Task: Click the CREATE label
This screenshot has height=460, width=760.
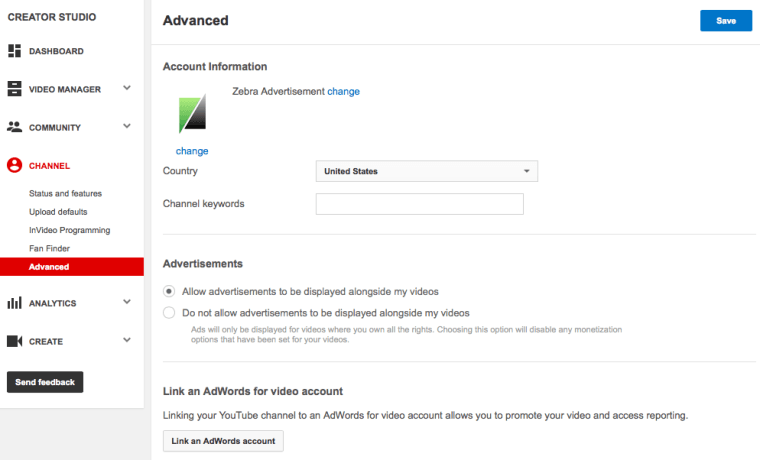Action: 46,342
